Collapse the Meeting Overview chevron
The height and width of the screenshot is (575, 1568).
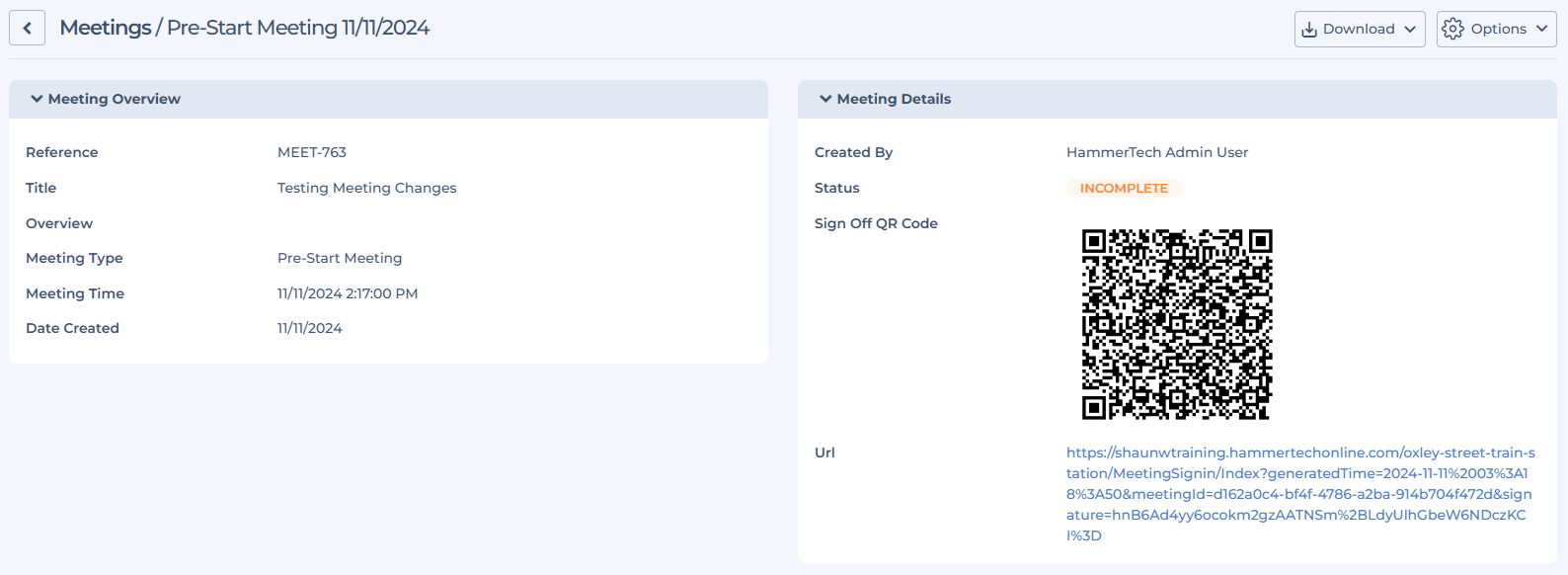click(37, 99)
